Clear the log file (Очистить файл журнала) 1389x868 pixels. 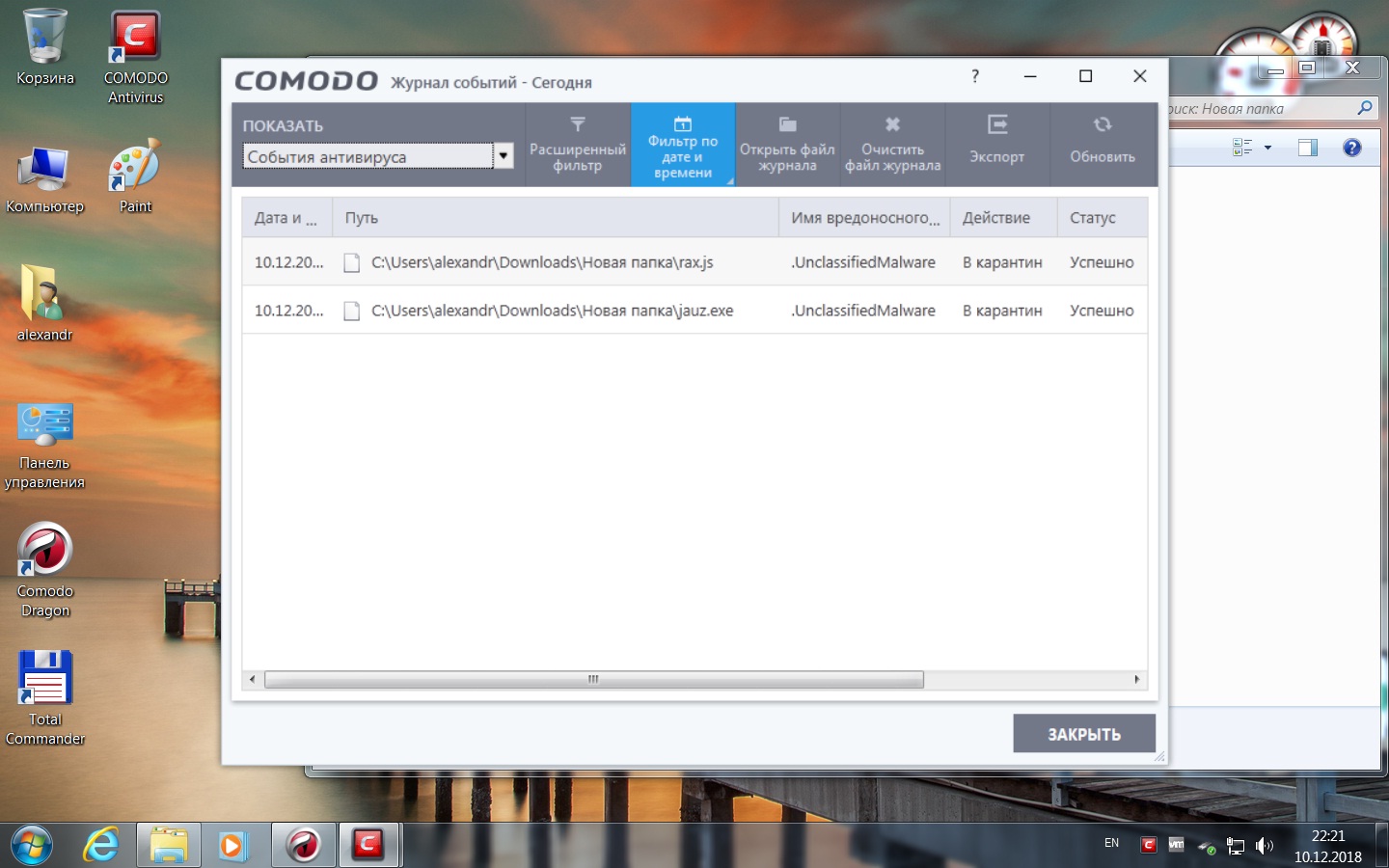[x=892, y=145]
